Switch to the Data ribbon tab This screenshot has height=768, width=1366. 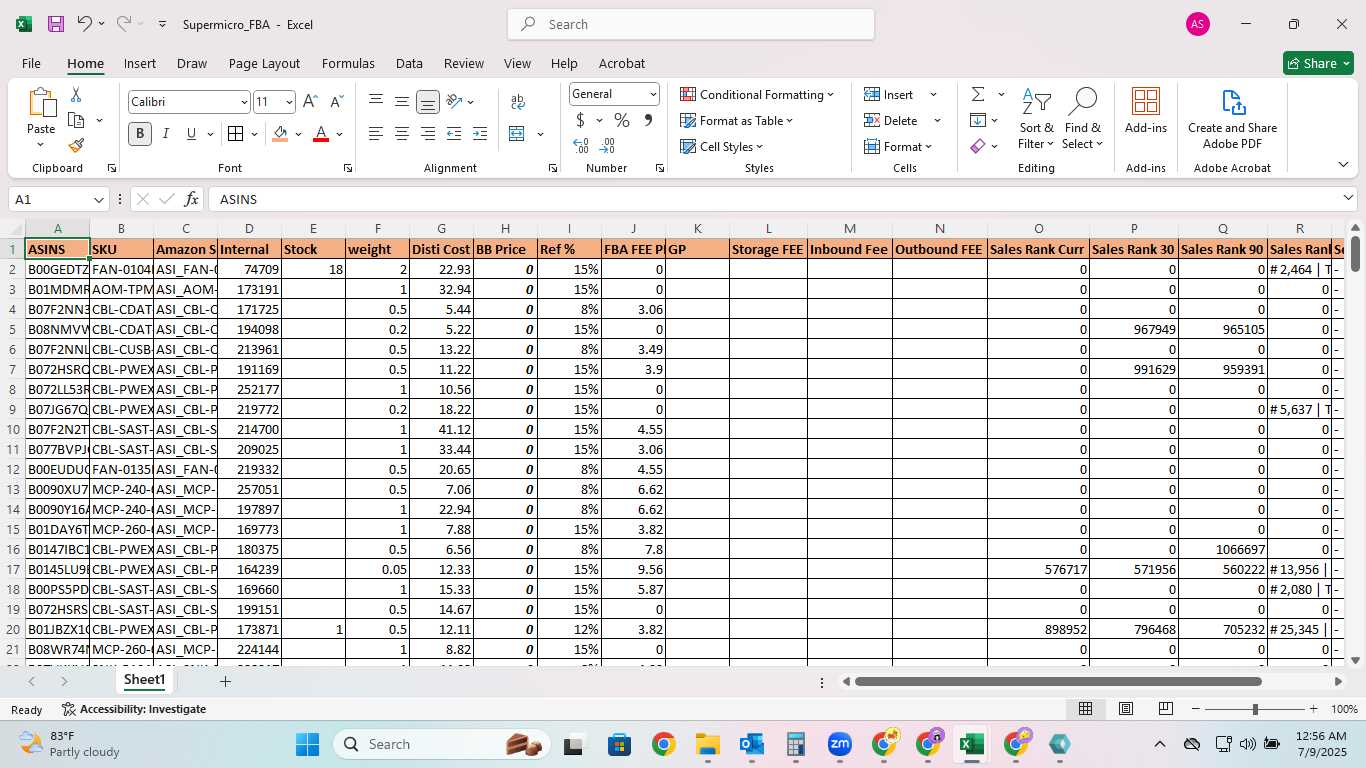point(409,63)
